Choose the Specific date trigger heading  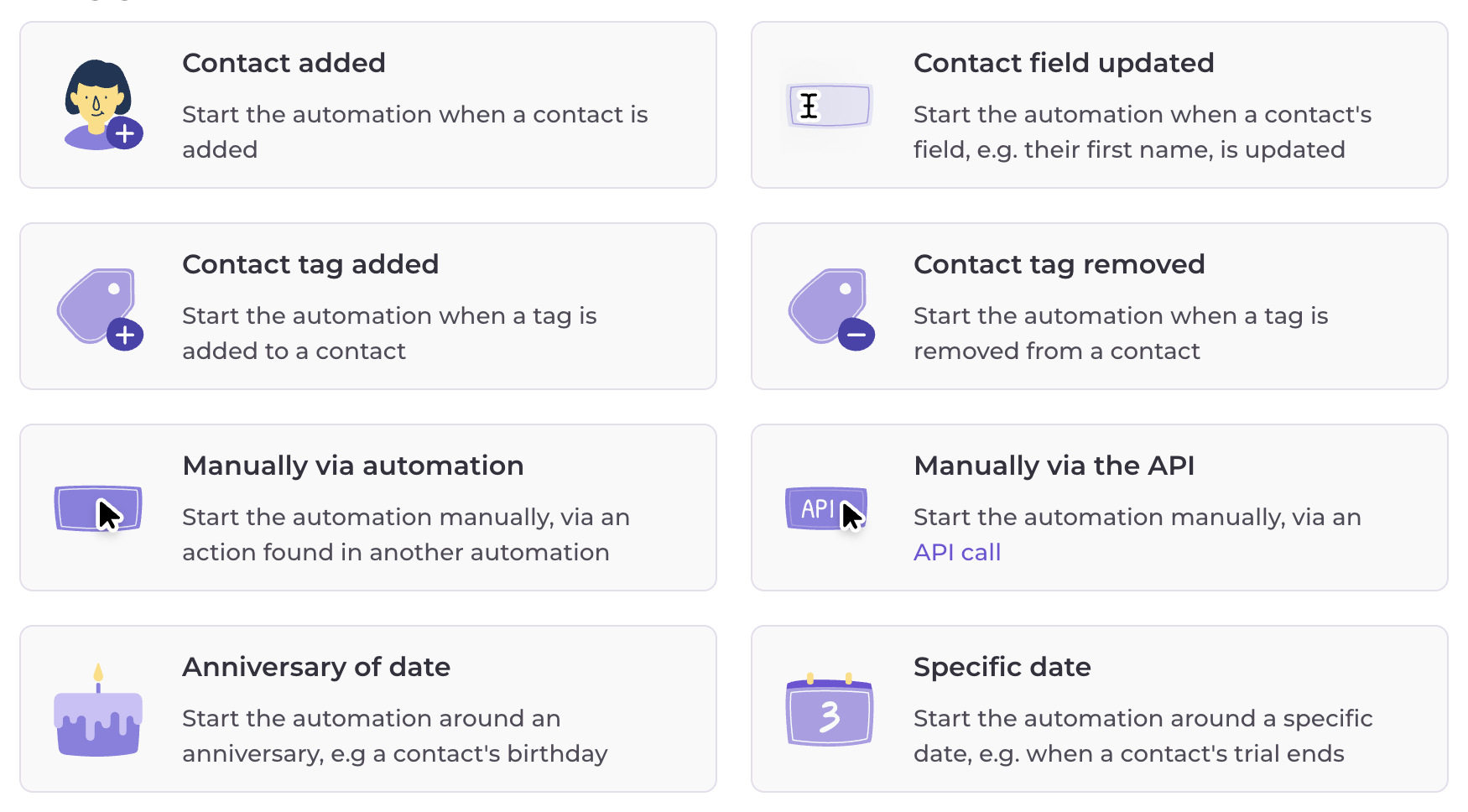[1002, 667]
